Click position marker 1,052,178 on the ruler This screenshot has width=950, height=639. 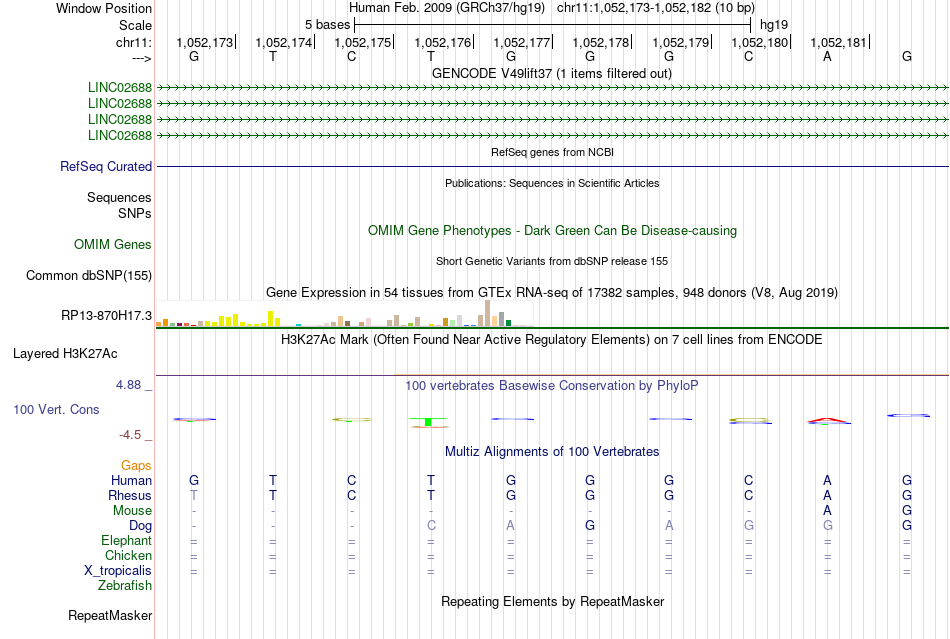[600, 42]
